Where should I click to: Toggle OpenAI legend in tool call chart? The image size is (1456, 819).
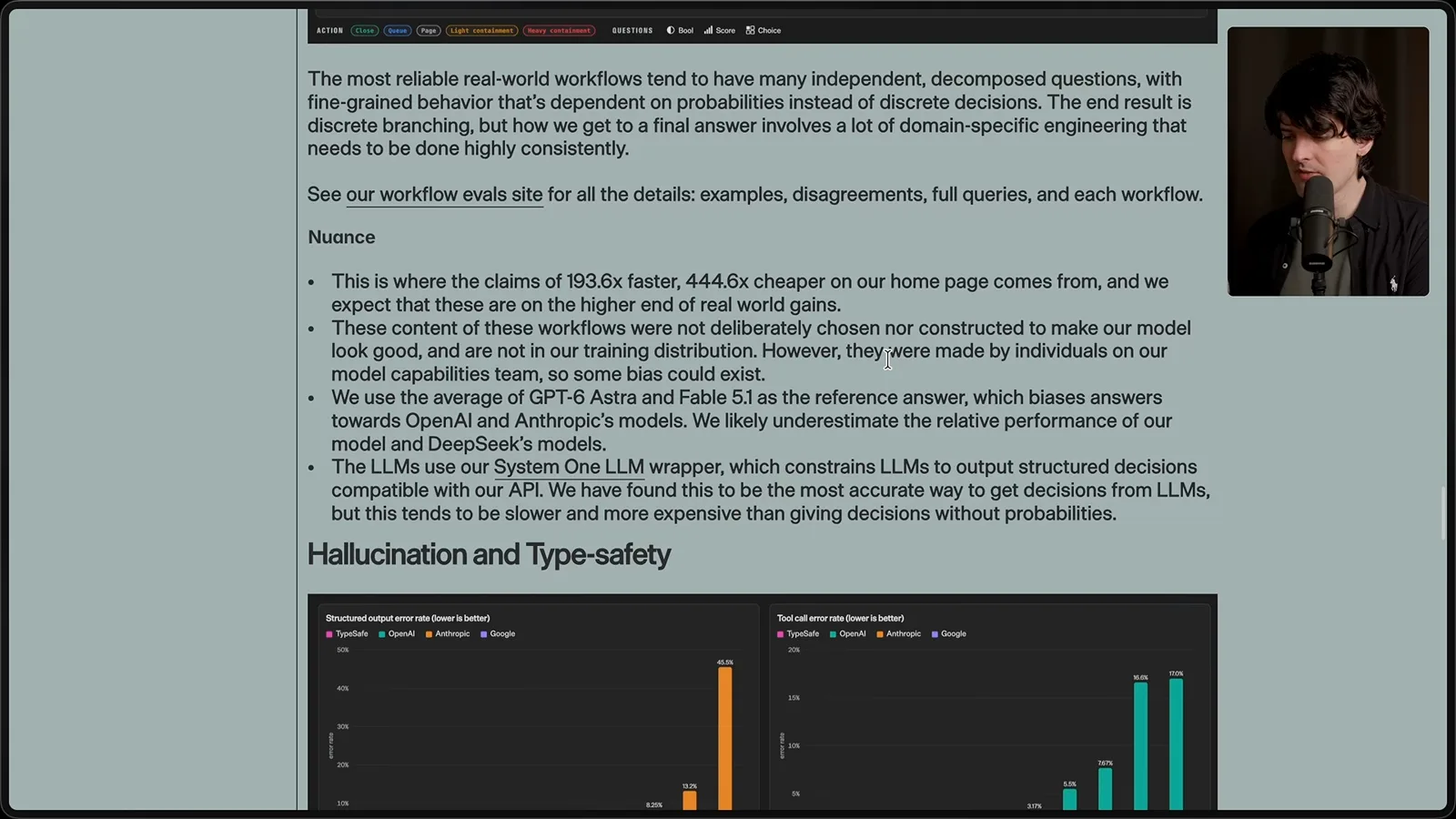click(x=848, y=633)
